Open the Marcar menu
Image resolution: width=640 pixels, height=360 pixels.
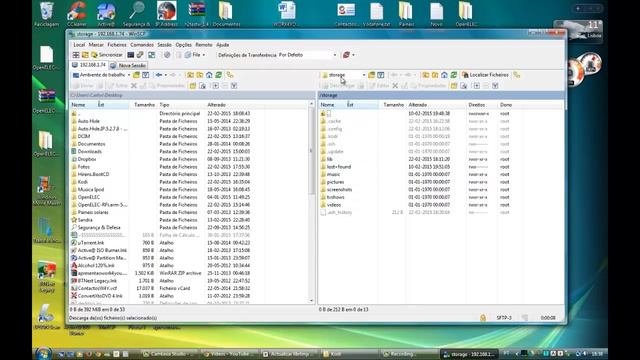coord(96,44)
